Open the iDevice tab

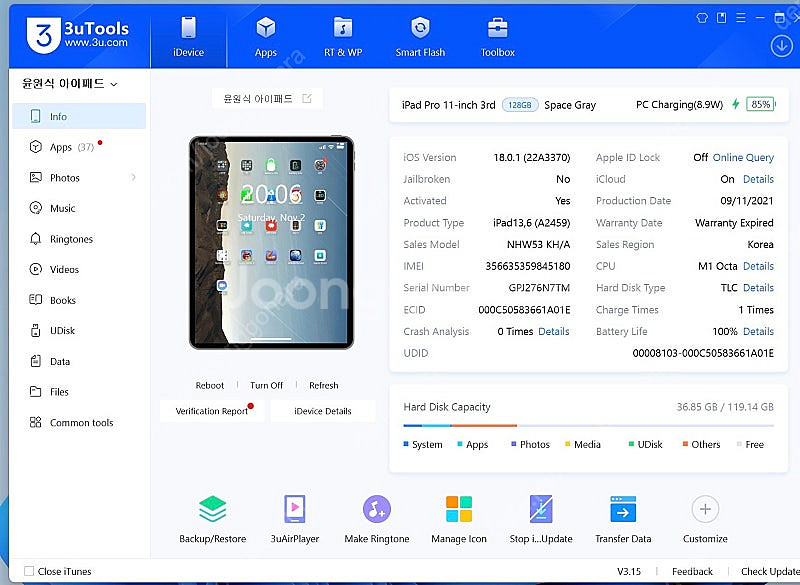coord(188,37)
